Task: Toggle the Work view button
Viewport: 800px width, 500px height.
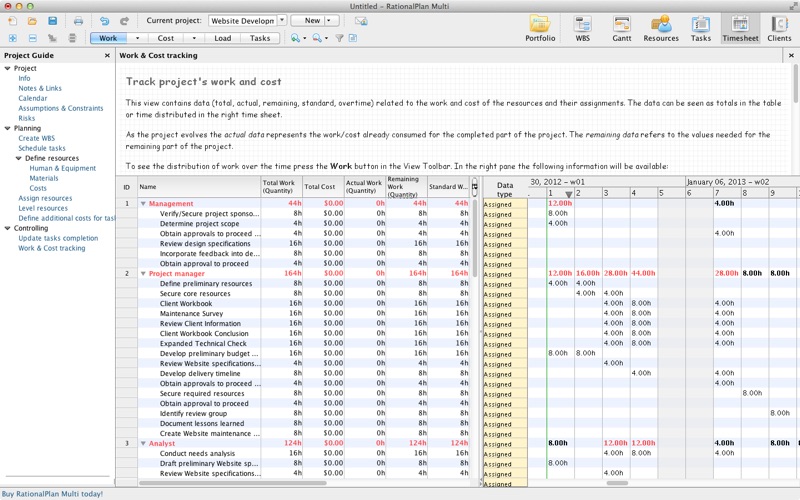Action: click(x=108, y=38)
